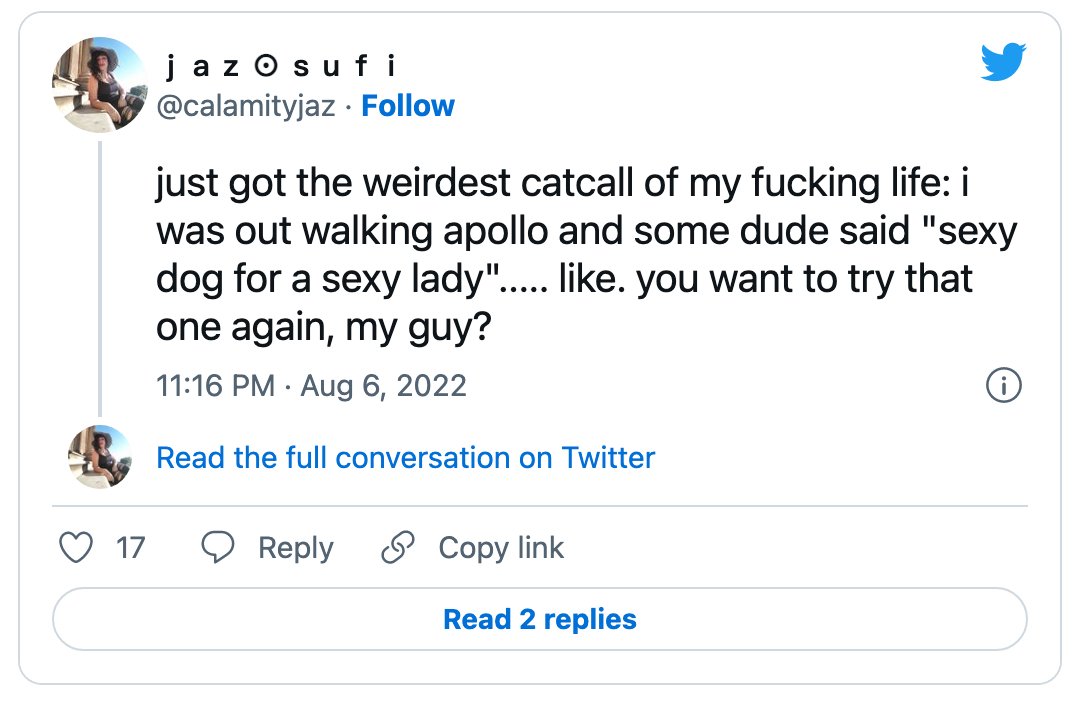
Task: Open the 11:16 PM time link
Action: point(215,385)
